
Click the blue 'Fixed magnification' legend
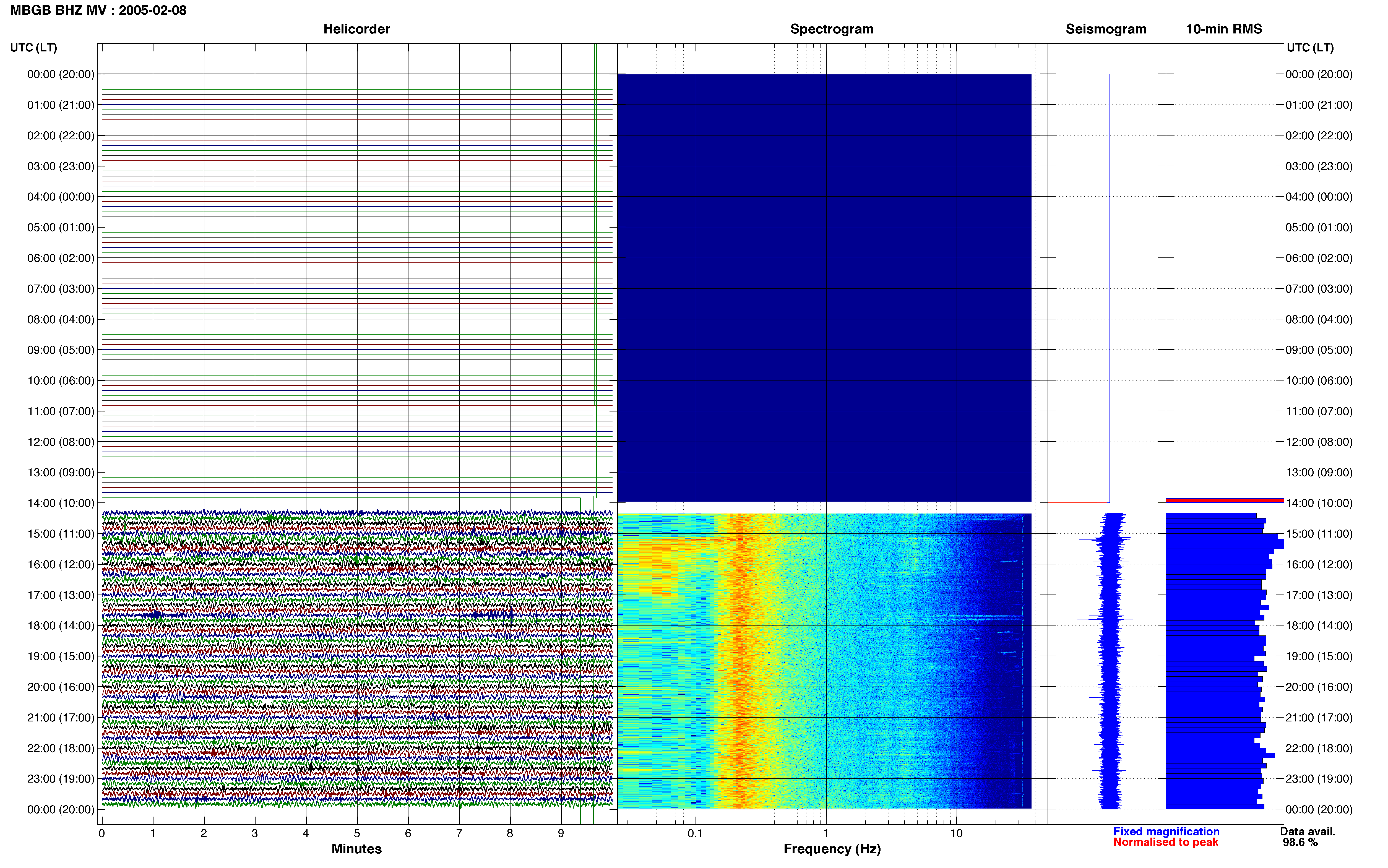[1166, 832]
